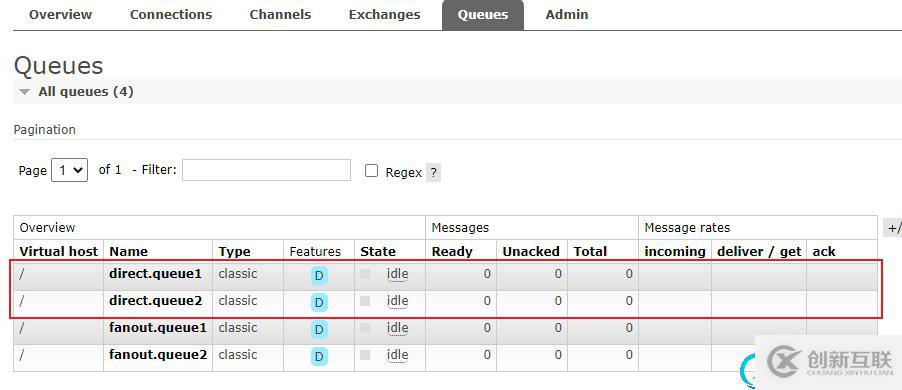Viewport: 902px width, 390px height.
Task: Click idle state of fanout.queue2
Action: click(398, 355)
